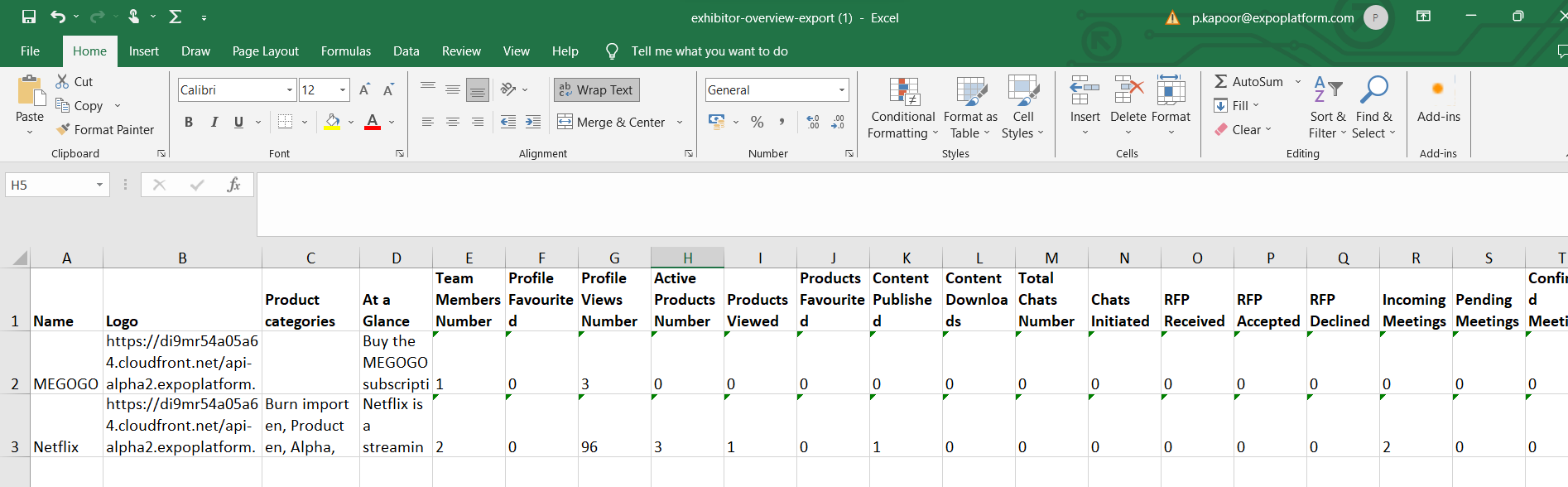Open Sort & Filter menu

pyautogui.click(x=1327, y=108)
